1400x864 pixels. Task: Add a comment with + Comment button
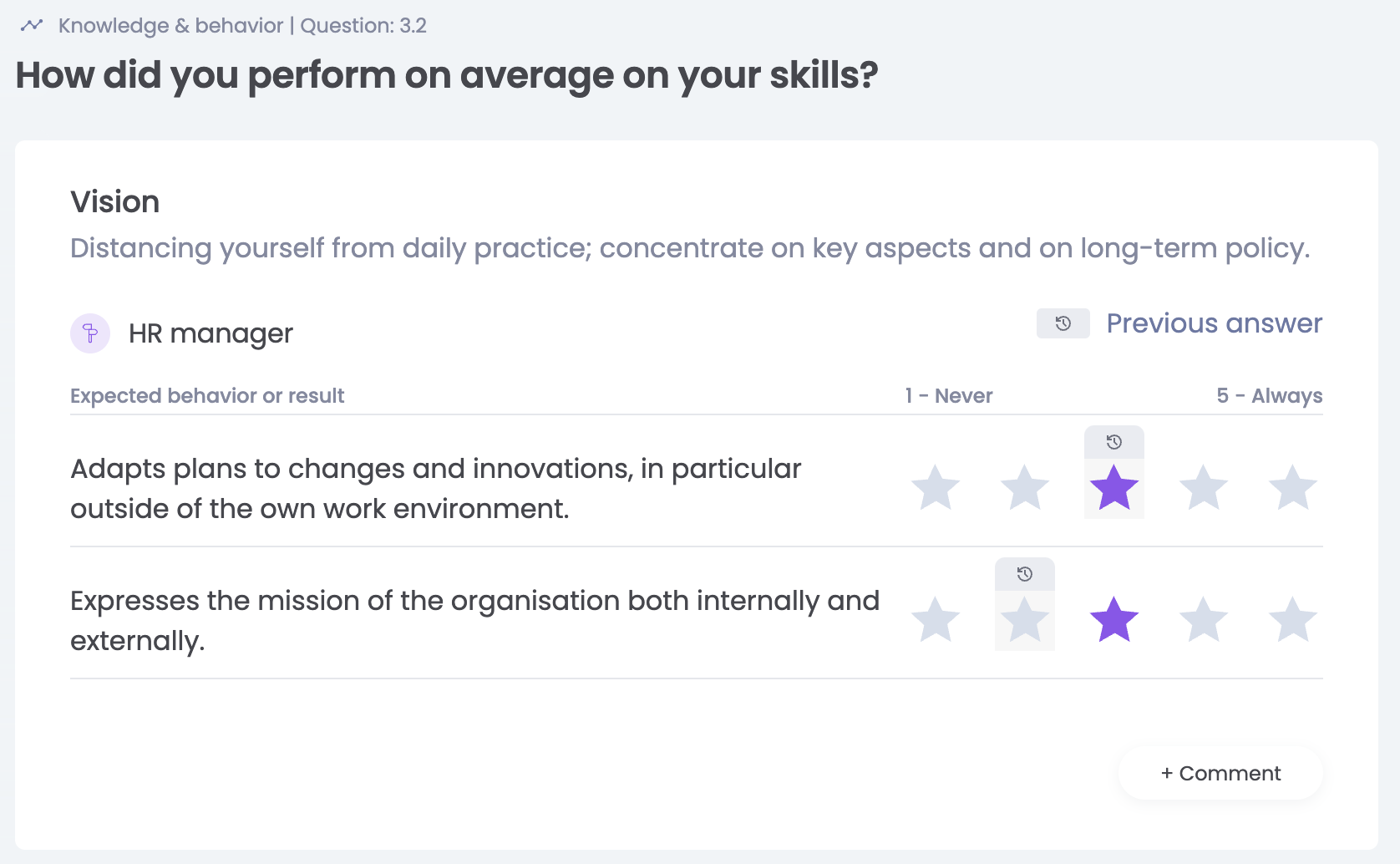tap(1220, 773)
